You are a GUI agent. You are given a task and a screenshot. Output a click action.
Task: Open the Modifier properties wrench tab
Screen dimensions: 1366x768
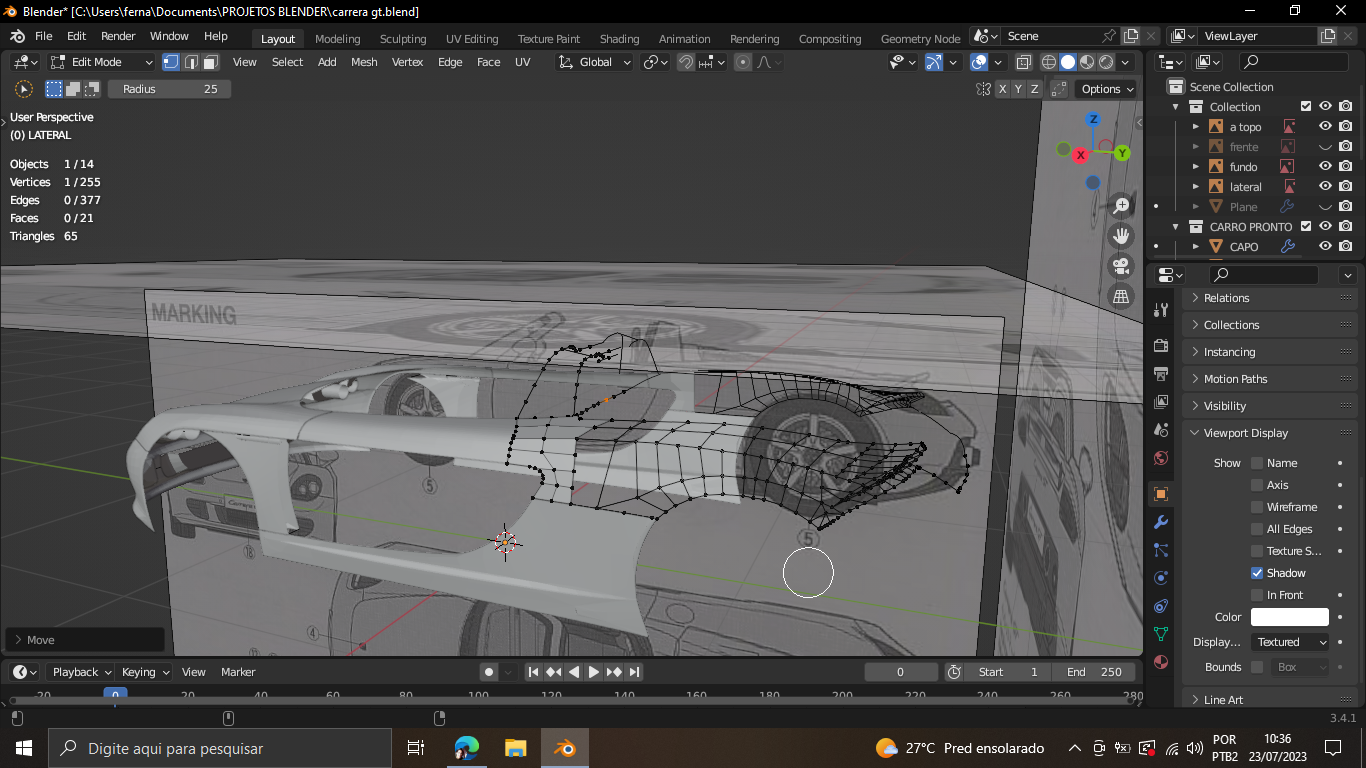[1161, 522]
